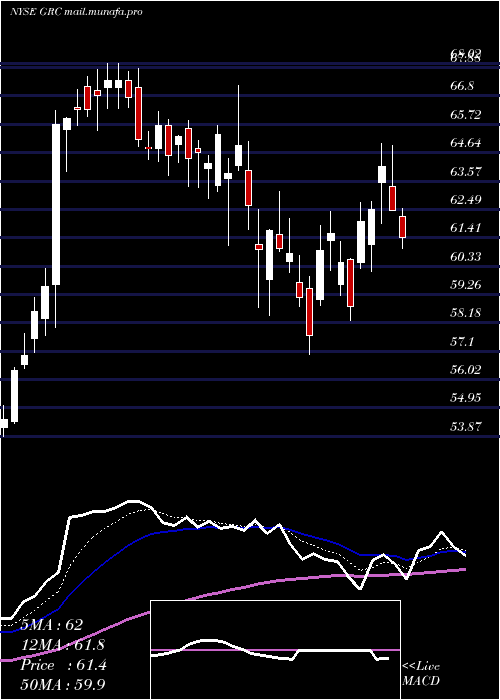Click the 62.49 price level label
The image size is (500, 700).
coord(466,200)
